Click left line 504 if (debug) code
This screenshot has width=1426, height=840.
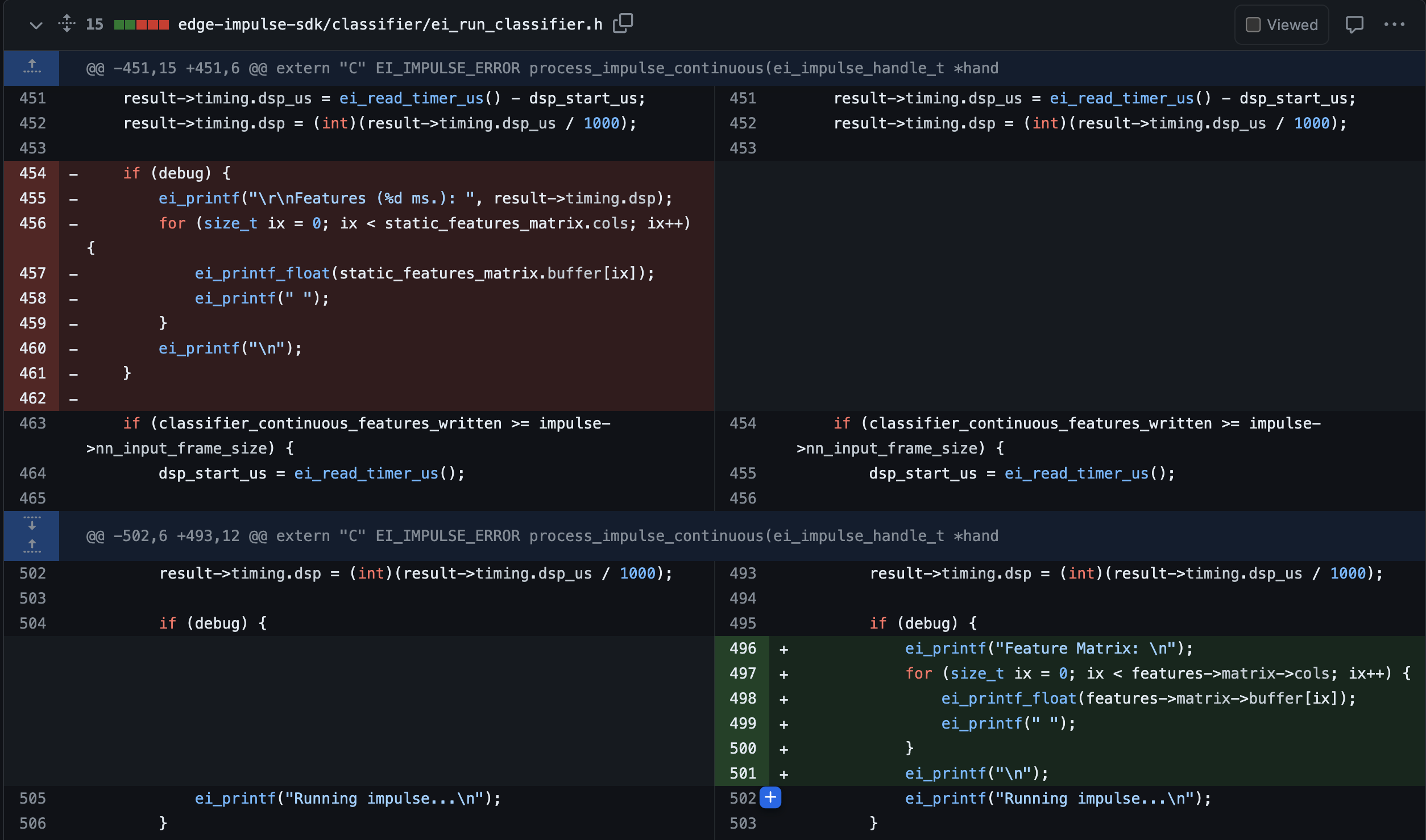point(213,623)
